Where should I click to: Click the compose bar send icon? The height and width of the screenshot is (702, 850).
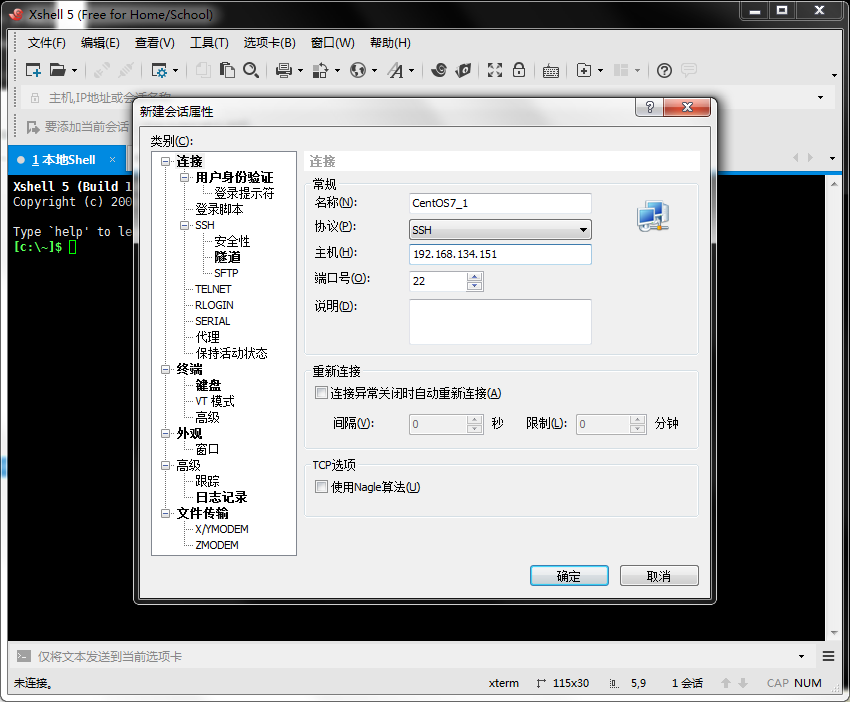point(23,656)
